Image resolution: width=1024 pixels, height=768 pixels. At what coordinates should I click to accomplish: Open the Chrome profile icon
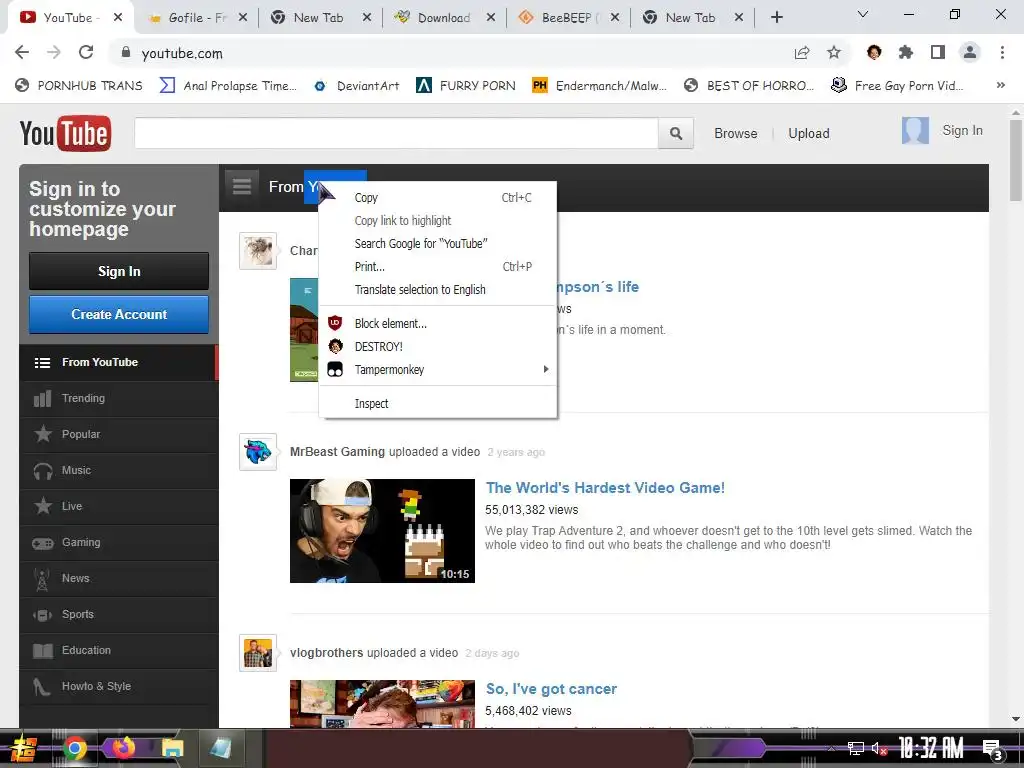coord(970,52)
